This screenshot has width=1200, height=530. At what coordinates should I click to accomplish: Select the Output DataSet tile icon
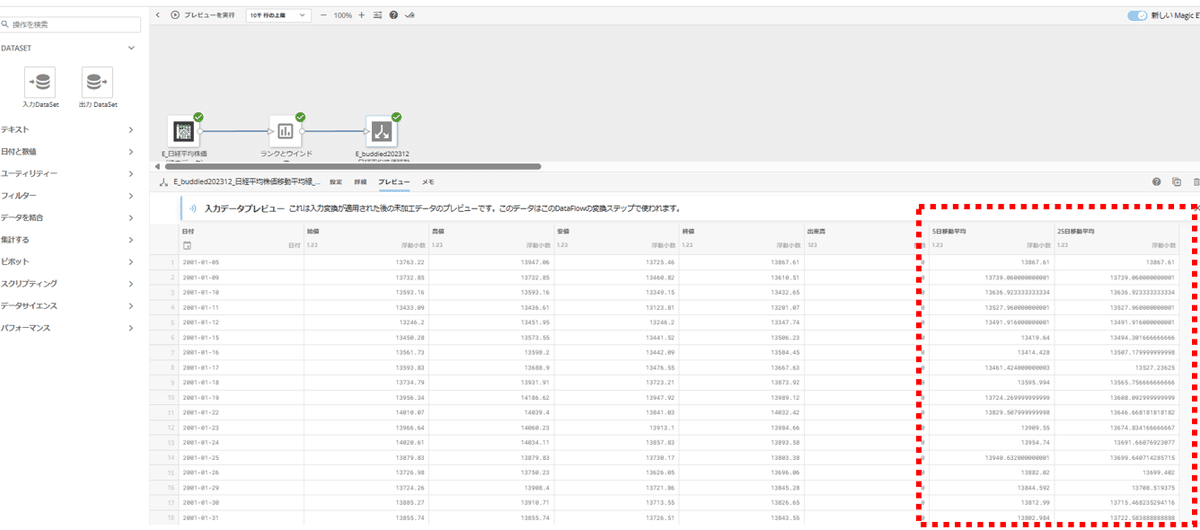(x=96, y=82)
